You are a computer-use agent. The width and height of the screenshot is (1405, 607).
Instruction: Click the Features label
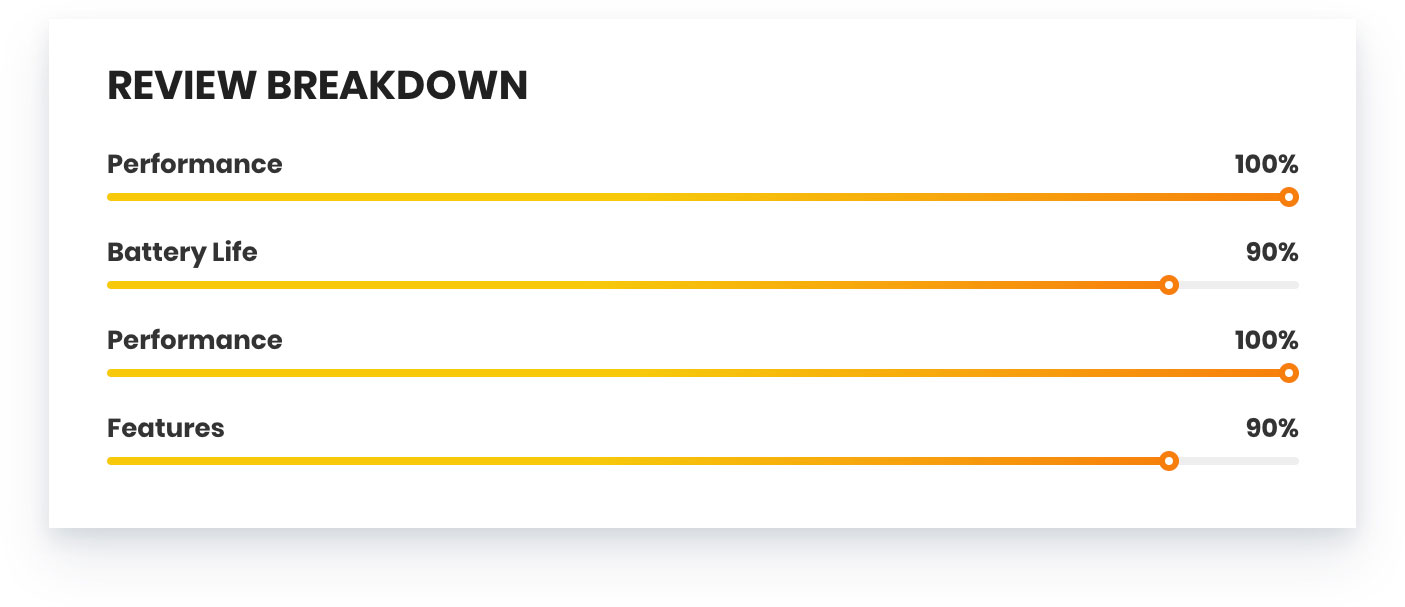[165, 428]
